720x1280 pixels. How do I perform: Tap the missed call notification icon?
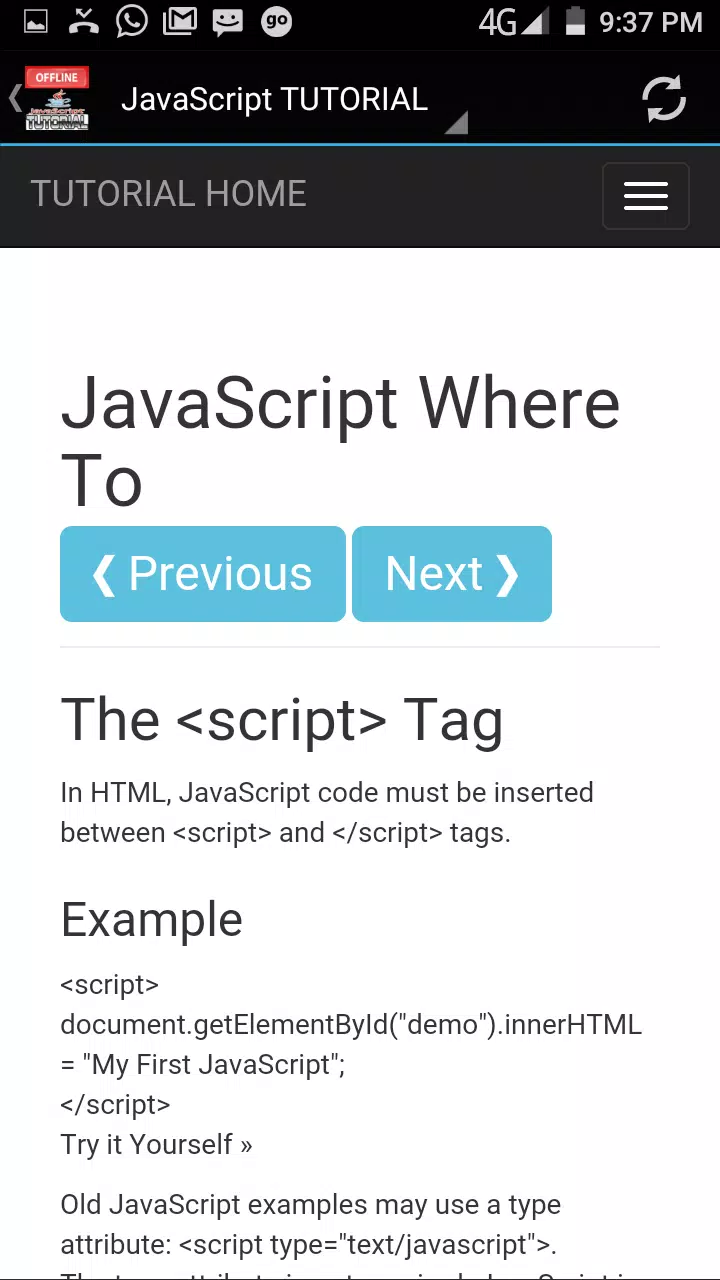click(x=84, y=21)
